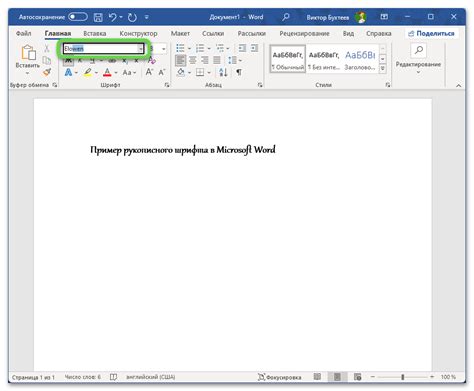The width and height of the screenshot is (474, 391).
Task: Toggle italic formatting (К)
Action: point(80,61)
